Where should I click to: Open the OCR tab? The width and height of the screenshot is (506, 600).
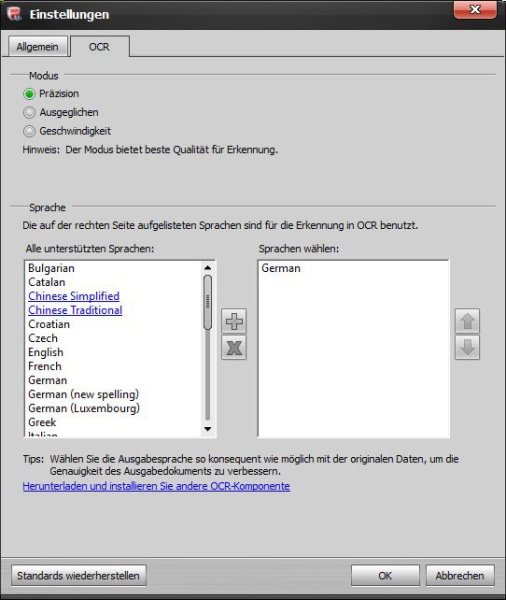point(100,47)
